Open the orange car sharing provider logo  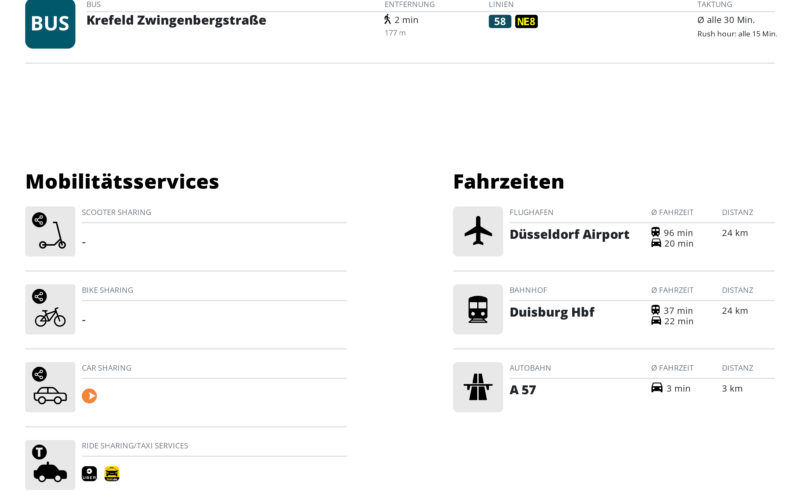[89, 396]
